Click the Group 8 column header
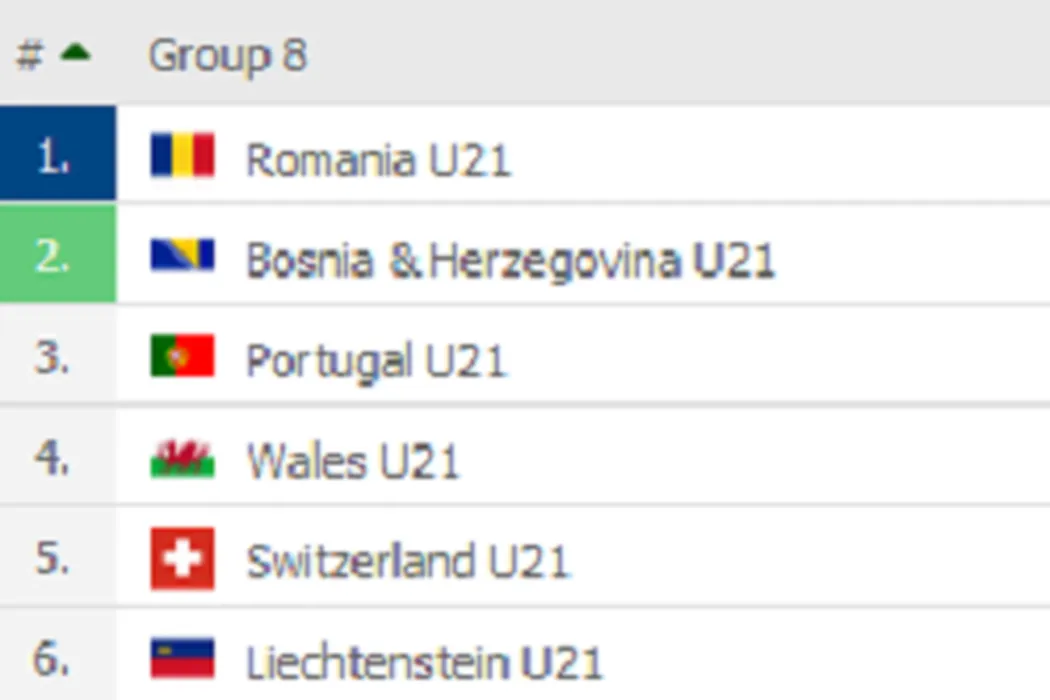This screenshot has height=700, width=1050. [227, 55]
